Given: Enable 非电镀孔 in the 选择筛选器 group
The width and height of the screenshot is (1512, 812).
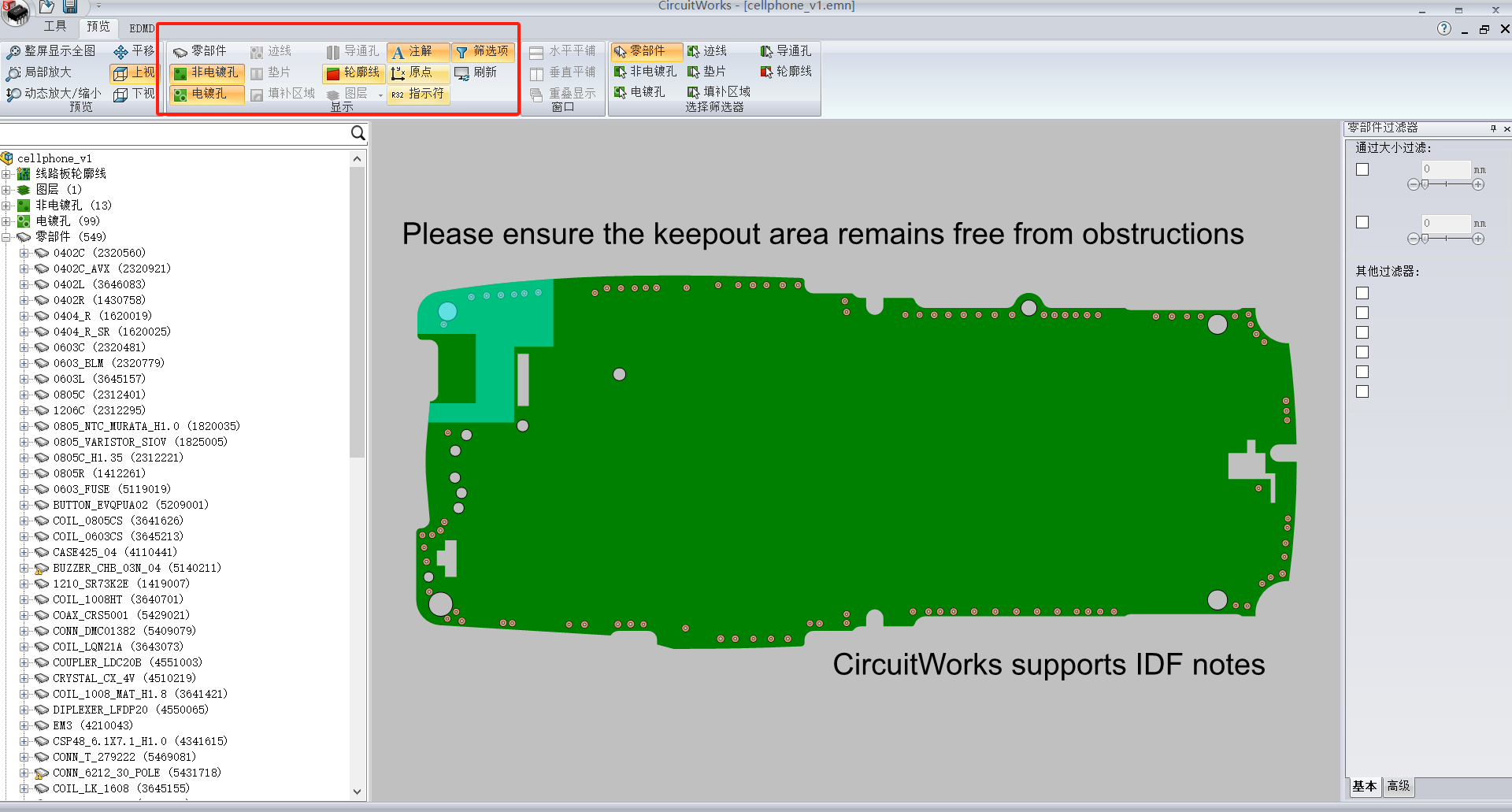Looking at the screenshot, I should coord(647,72).
